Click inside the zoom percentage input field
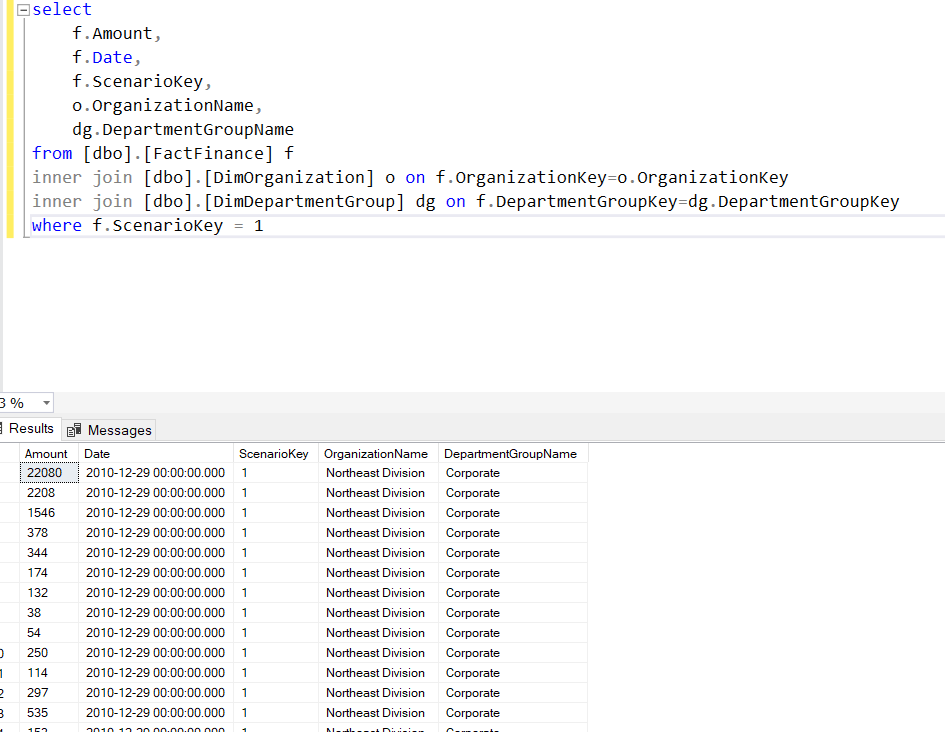This screenshot has width=945, height=732. 15,402
